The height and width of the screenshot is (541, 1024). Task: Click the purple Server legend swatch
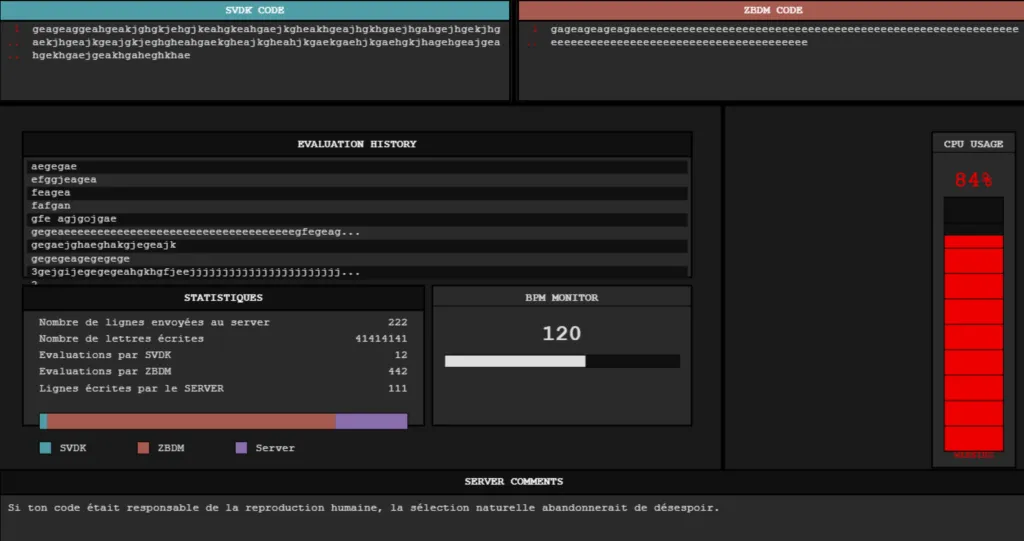[240, 448]
